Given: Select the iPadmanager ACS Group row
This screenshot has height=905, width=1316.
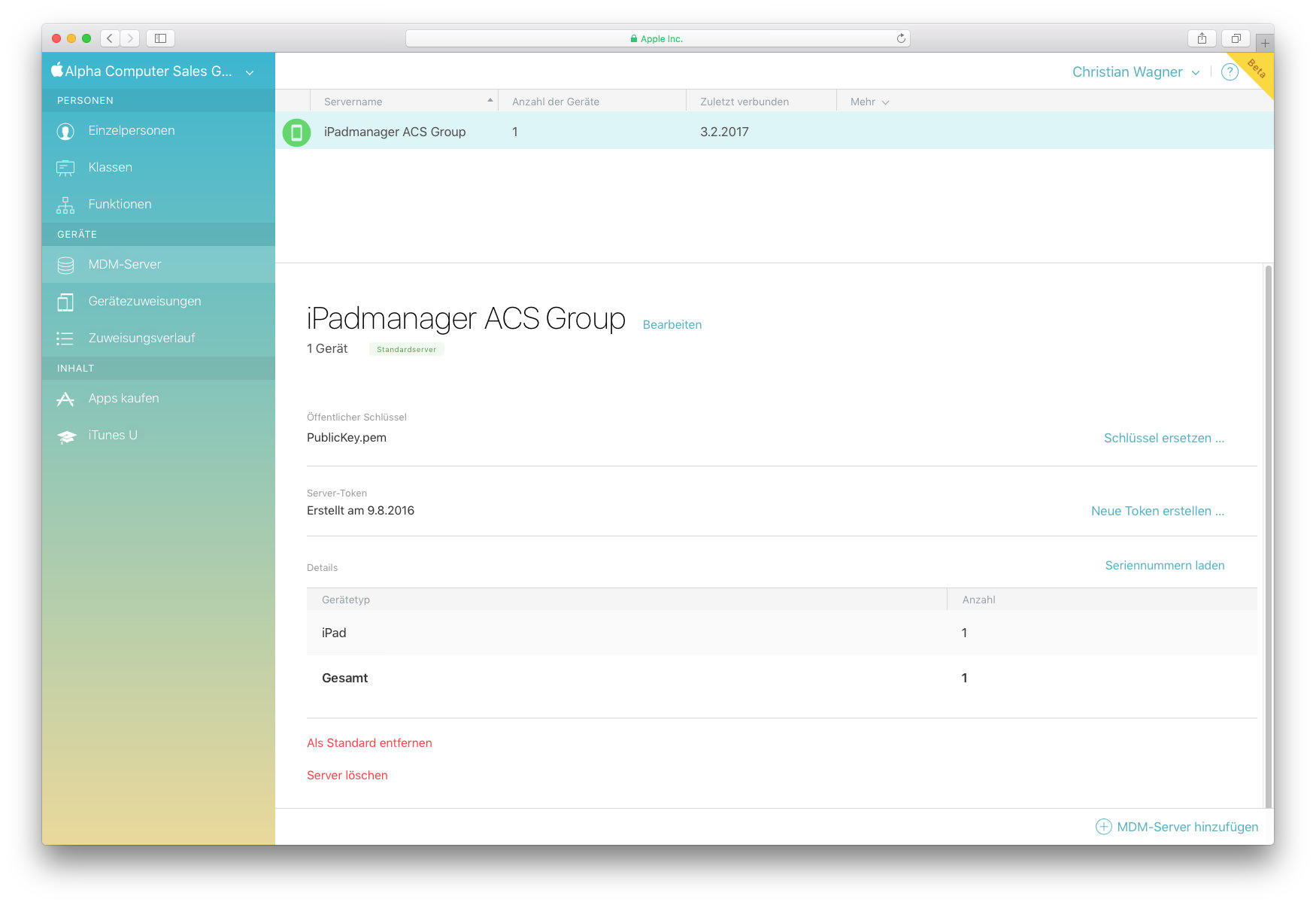Looking at the screenshot, I should (775, 131).
